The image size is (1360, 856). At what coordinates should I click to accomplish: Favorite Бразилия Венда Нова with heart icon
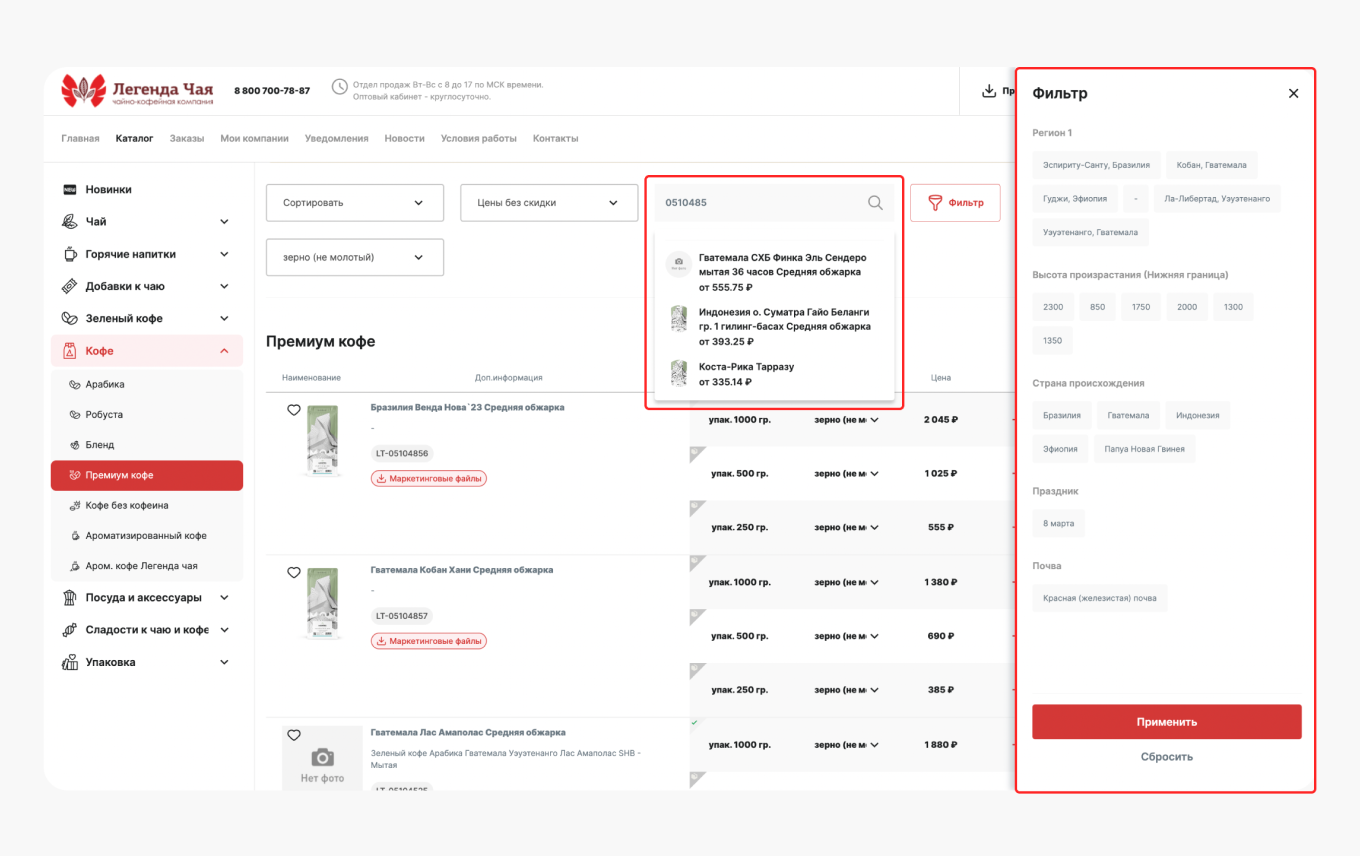click(294, 410)
